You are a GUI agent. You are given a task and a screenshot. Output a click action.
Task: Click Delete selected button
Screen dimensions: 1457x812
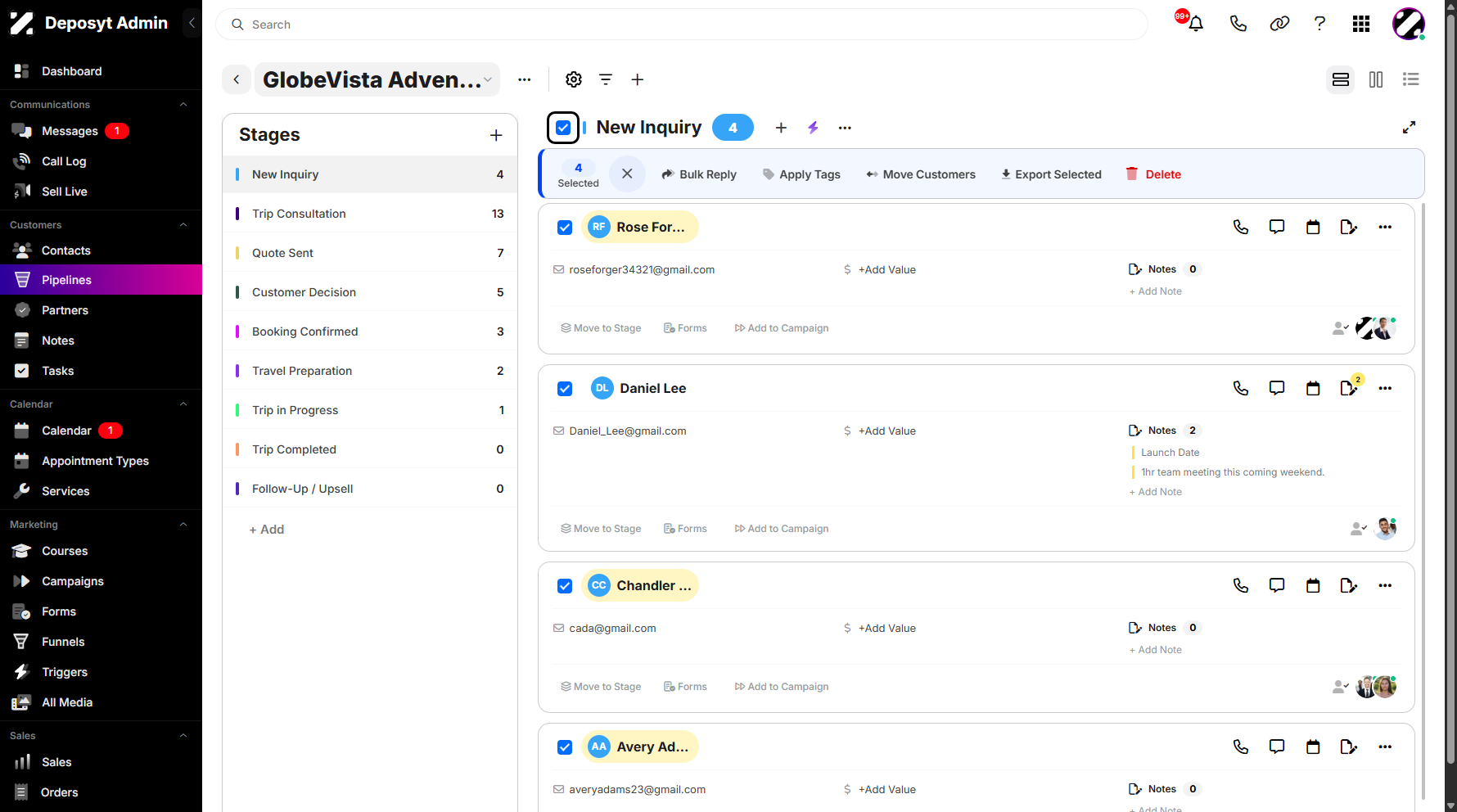1153,174
